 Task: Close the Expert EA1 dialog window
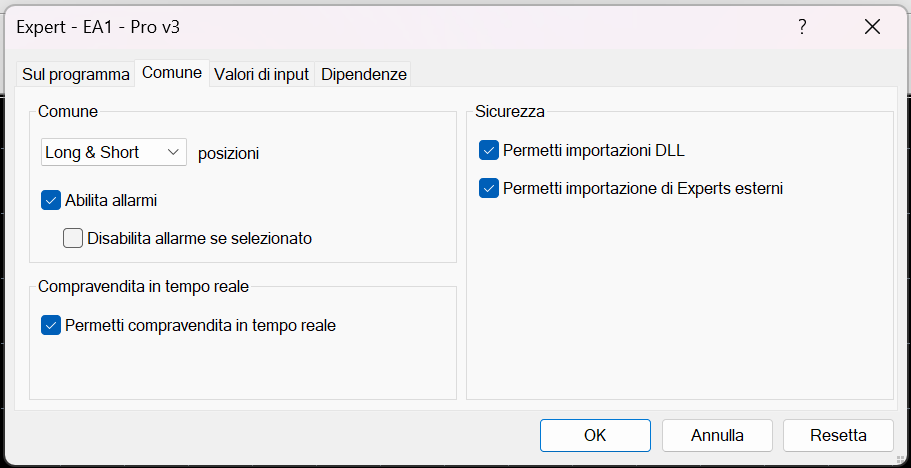(x=872, y=28)
